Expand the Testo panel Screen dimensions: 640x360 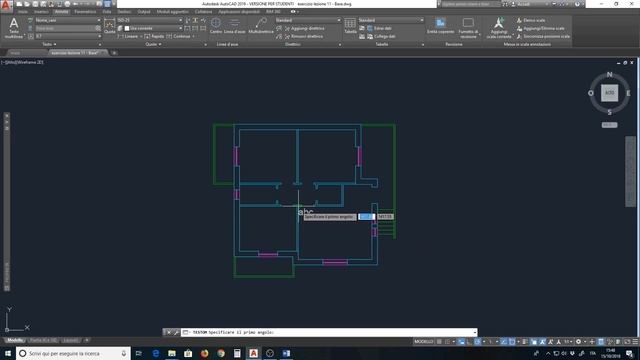[x=49, y=44]
